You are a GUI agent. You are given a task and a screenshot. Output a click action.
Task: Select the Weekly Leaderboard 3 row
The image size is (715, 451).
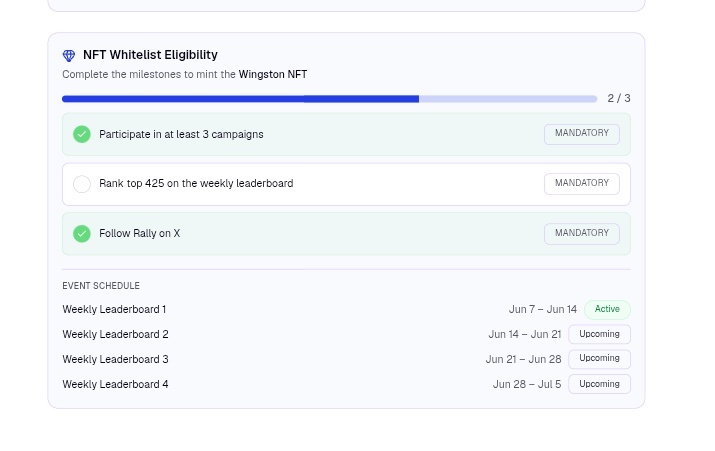pos(346,359)
